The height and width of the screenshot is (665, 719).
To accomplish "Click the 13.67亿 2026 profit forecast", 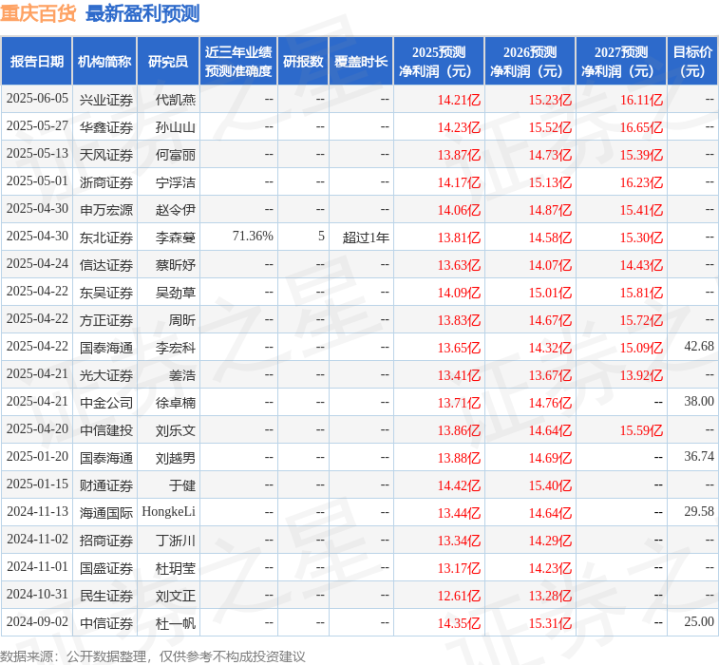I will [550, 375].
